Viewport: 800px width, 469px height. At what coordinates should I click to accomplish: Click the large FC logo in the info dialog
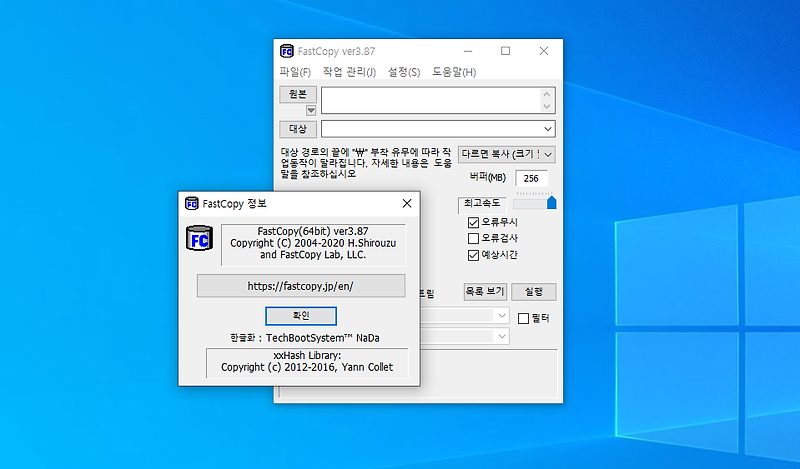199,238
